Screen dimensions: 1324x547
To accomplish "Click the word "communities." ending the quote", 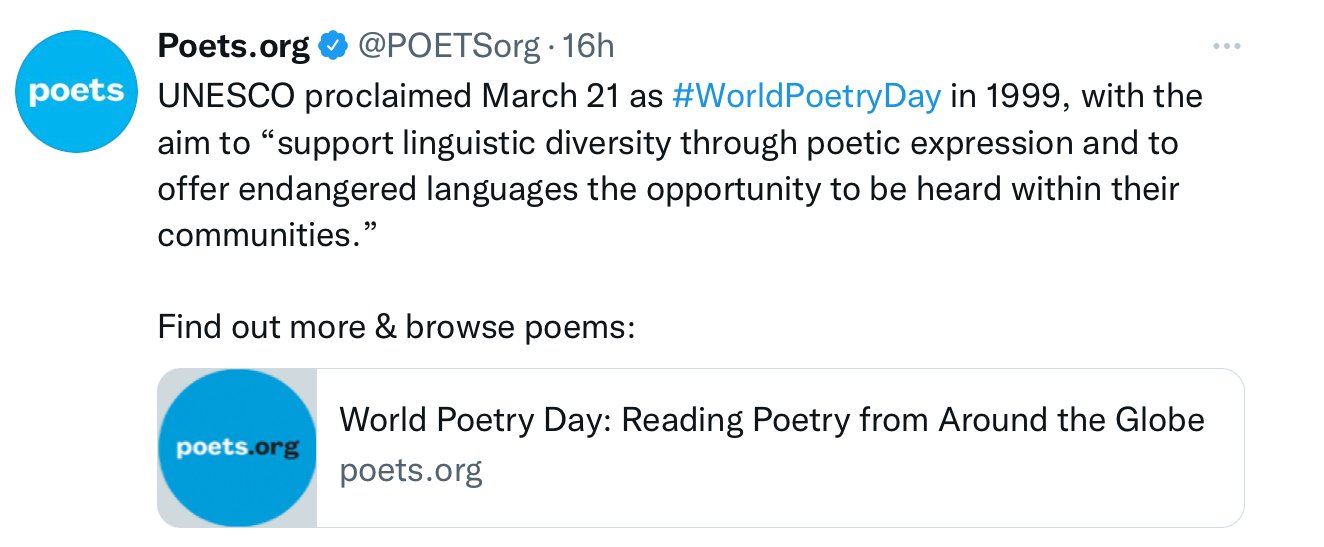I will [270, 234].
